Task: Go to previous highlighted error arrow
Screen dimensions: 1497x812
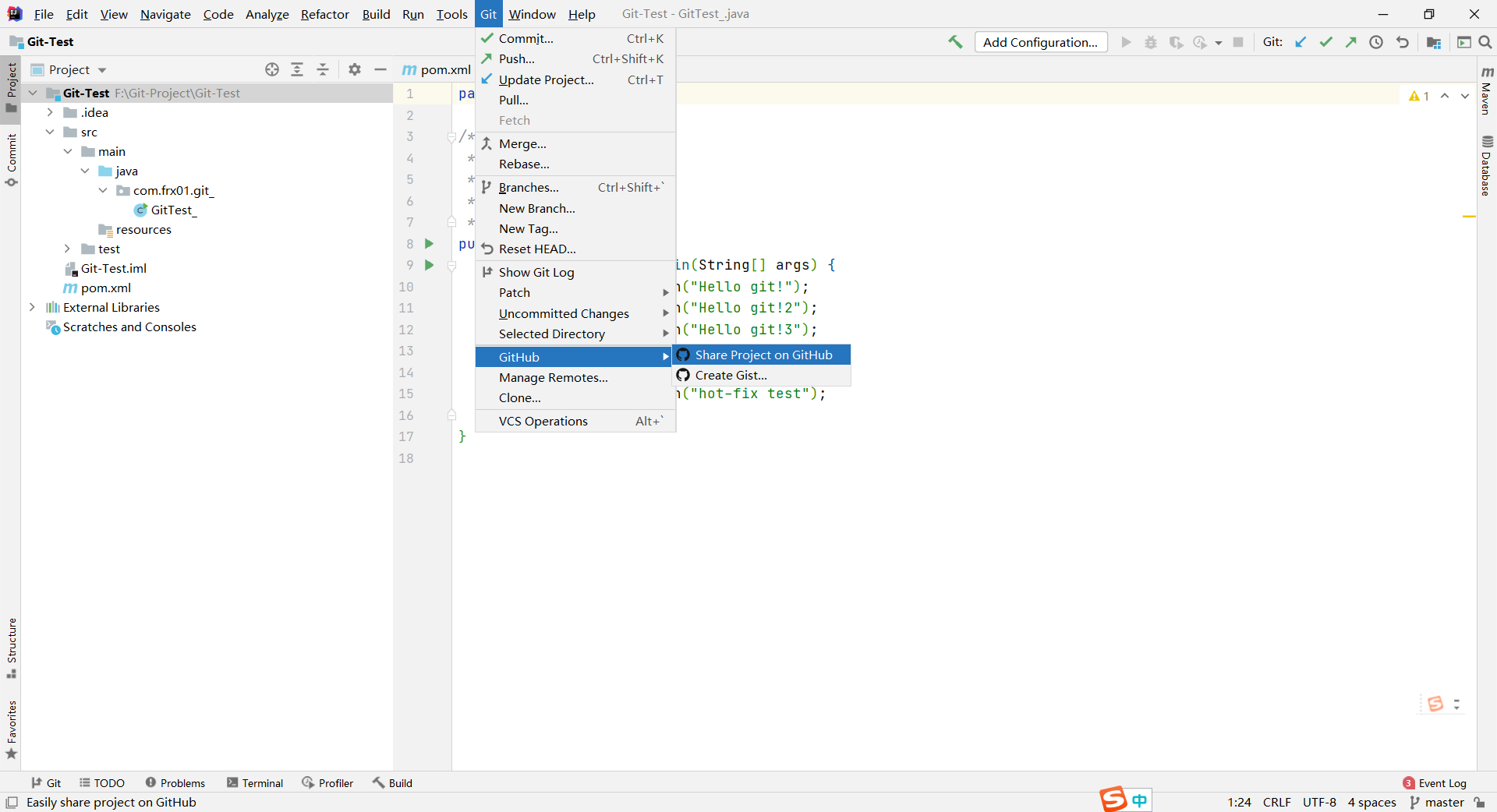Action: (1445, 96)
